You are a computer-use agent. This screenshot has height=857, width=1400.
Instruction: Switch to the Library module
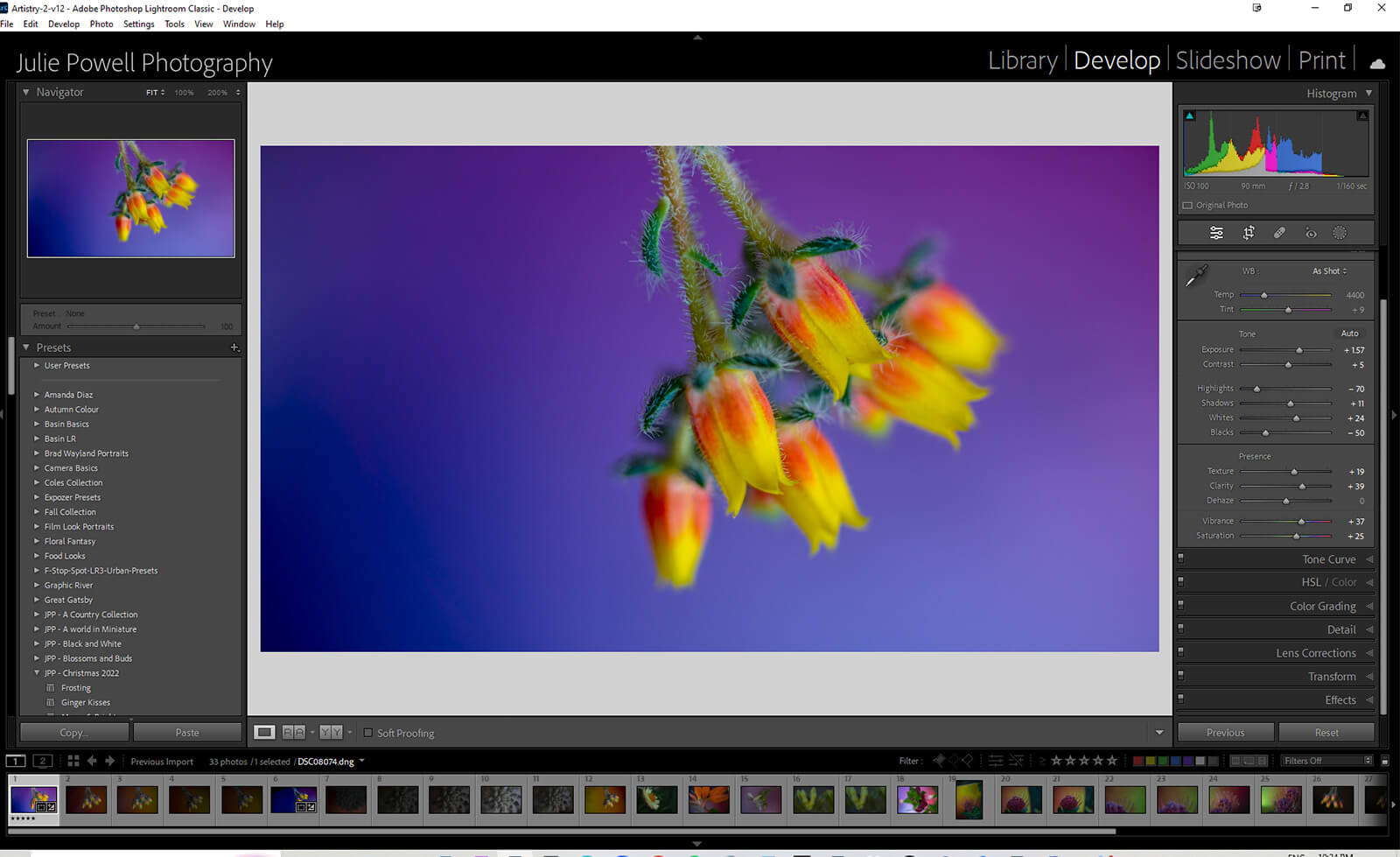[1022, 60]
